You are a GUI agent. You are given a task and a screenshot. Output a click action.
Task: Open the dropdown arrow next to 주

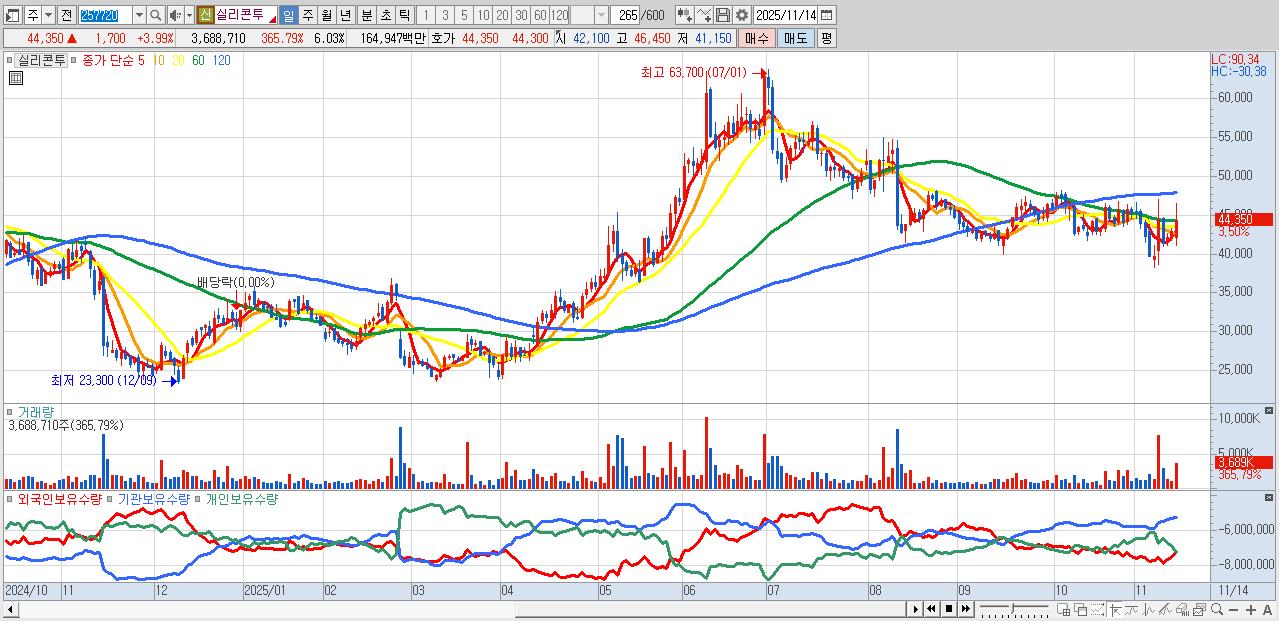click(x=47, y=15)
